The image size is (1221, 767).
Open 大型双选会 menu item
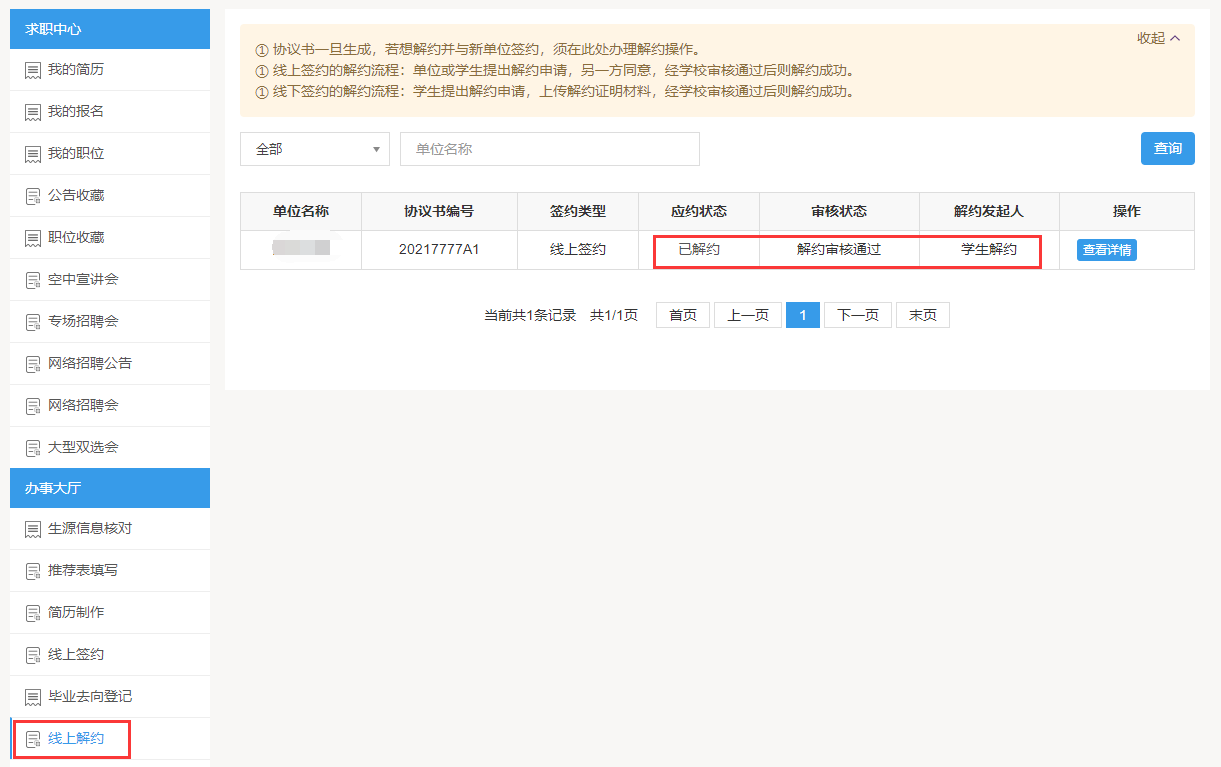110,448
